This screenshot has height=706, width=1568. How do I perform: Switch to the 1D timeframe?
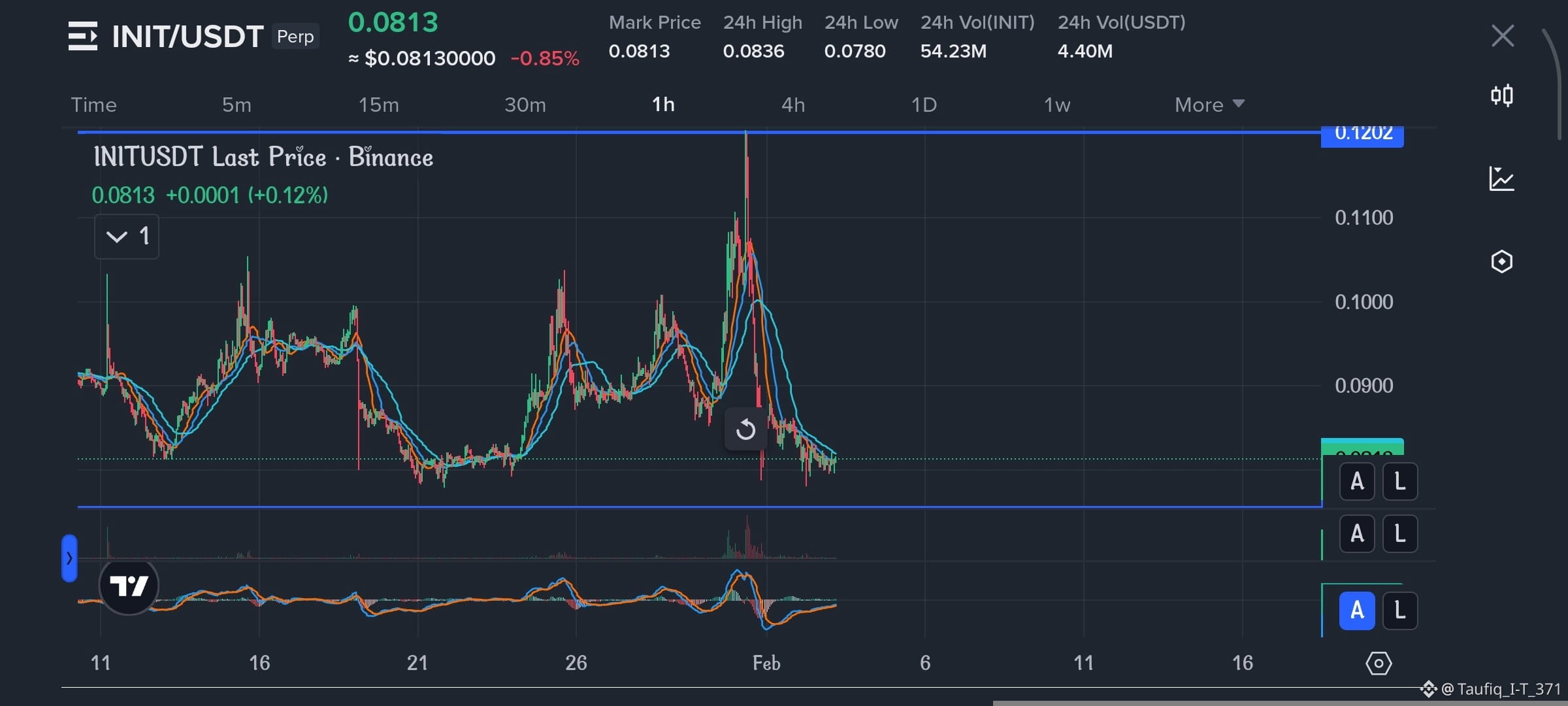coord(924,105)
